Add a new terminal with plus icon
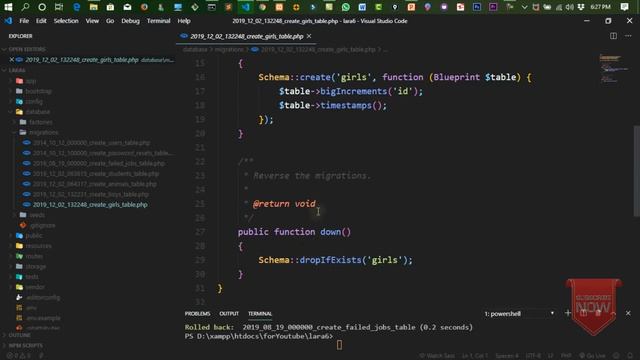Image resolution: width=640 pixels, height=360 pixels. pyautogui.click(x=568, y=313)
